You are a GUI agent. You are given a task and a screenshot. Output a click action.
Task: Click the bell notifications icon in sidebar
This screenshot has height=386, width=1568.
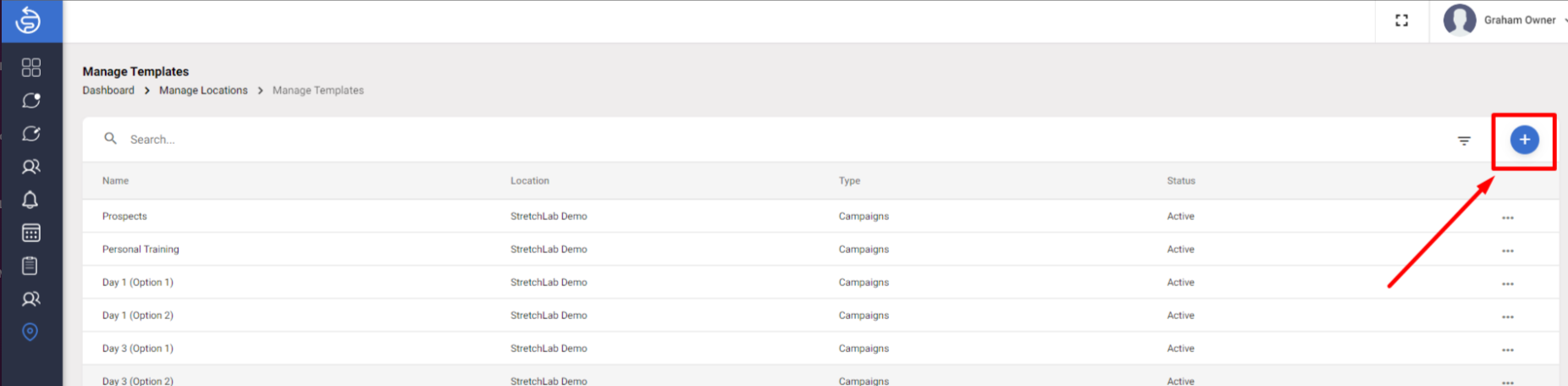pos(30,200)
